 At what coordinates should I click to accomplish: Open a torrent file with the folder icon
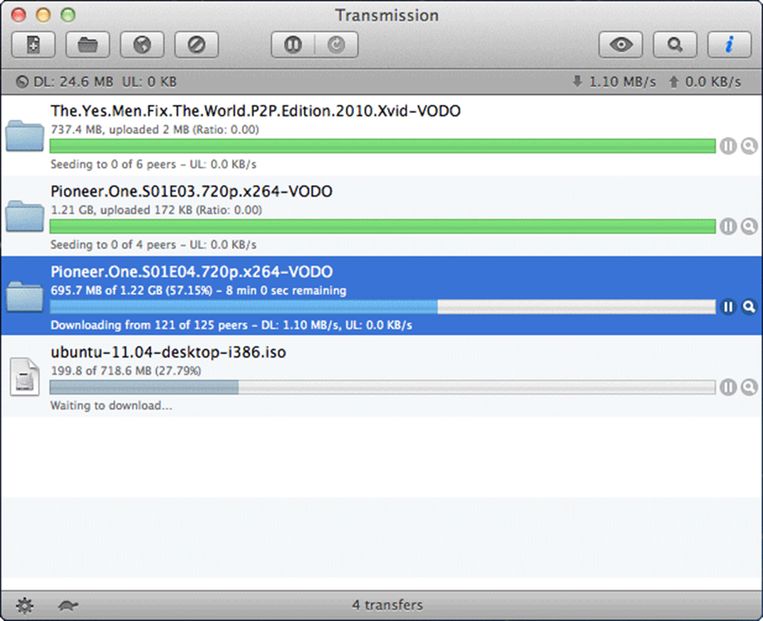[x=88, y=45]
